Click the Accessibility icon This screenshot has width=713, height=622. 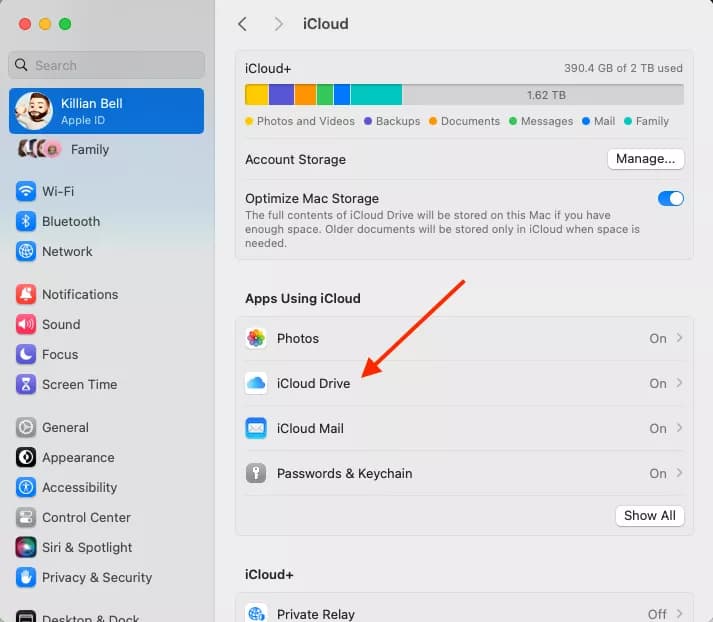click(26, 487)
